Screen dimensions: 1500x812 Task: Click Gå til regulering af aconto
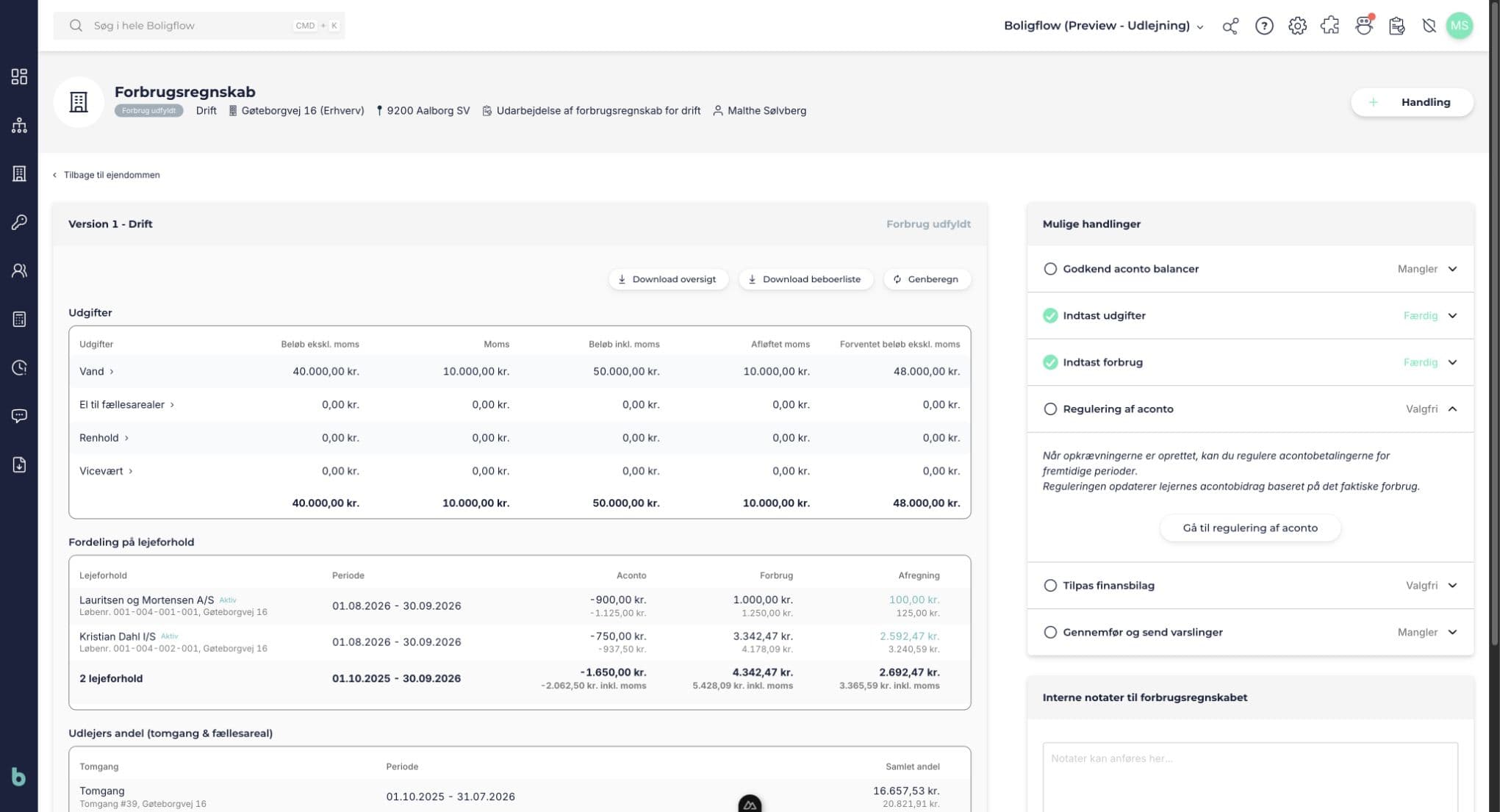coord(1250,528)
